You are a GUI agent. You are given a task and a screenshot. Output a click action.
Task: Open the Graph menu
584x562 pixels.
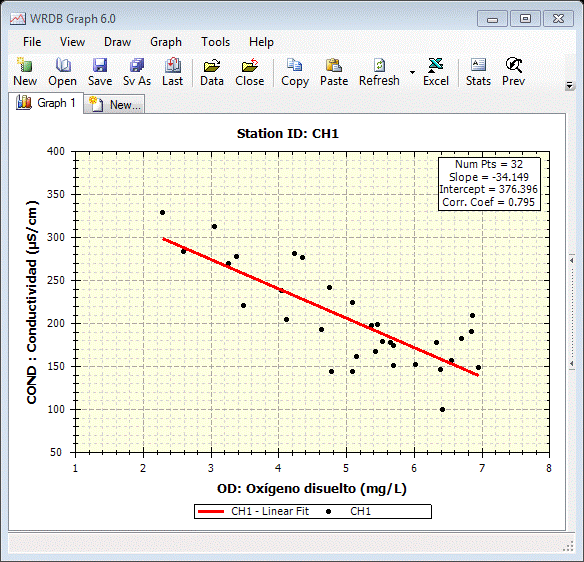click(166, 42)
